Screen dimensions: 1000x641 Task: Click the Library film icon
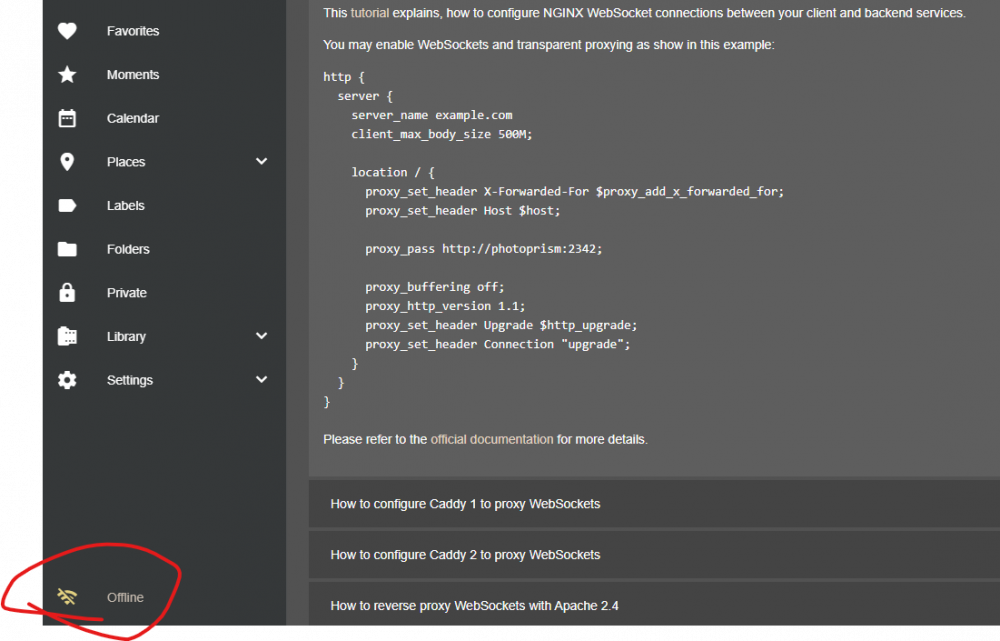(x=67, y=336)
